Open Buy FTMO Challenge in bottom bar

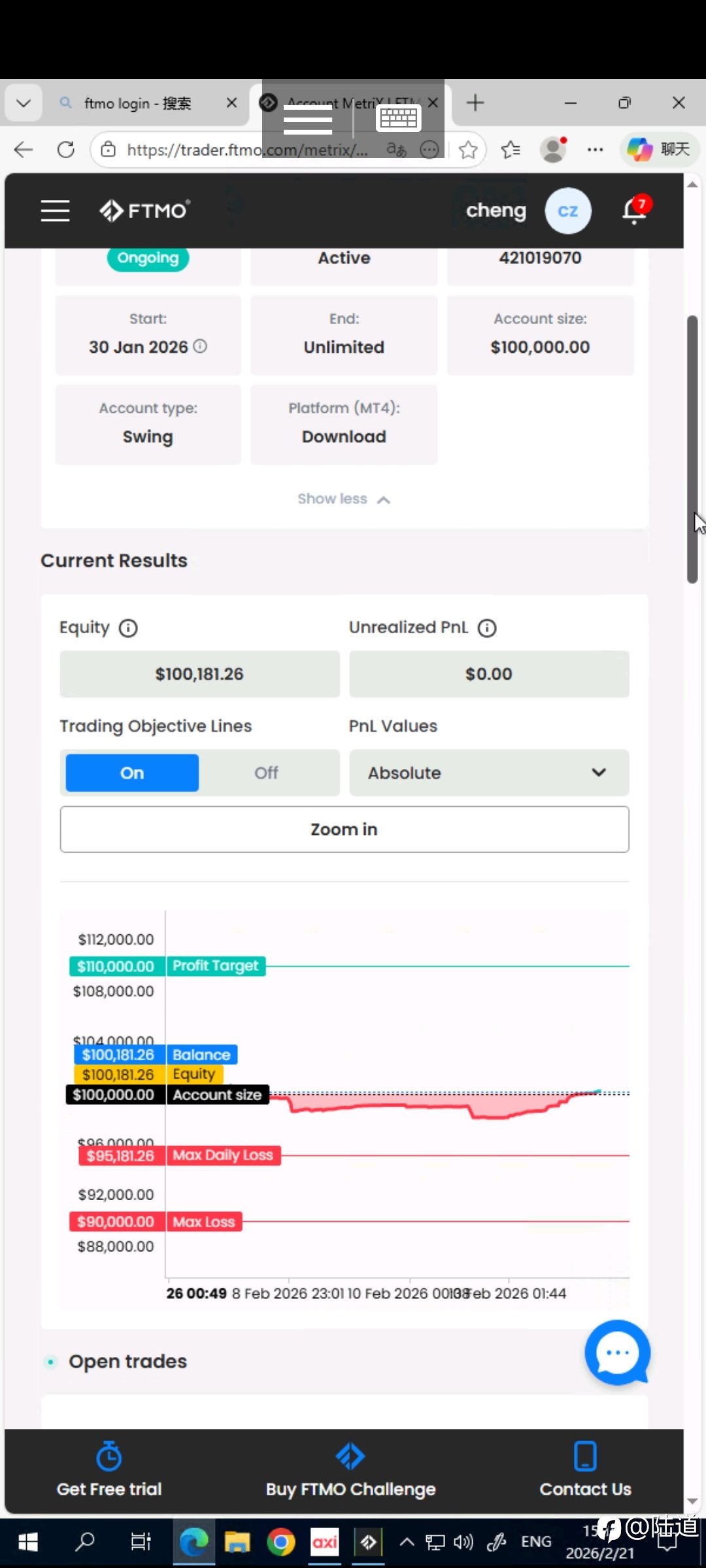350,1470
